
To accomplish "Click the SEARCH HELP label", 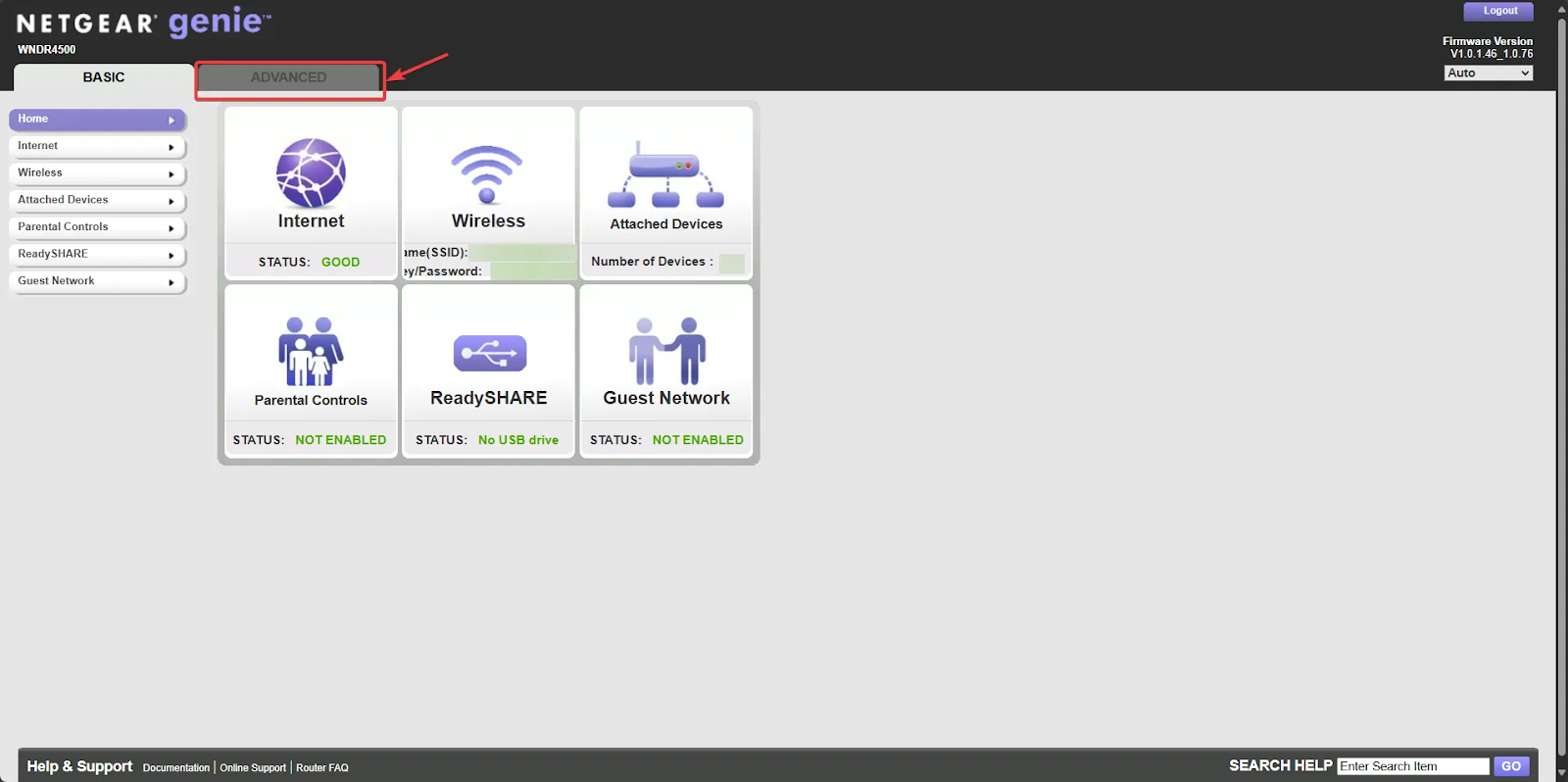I will [1281, 765].
